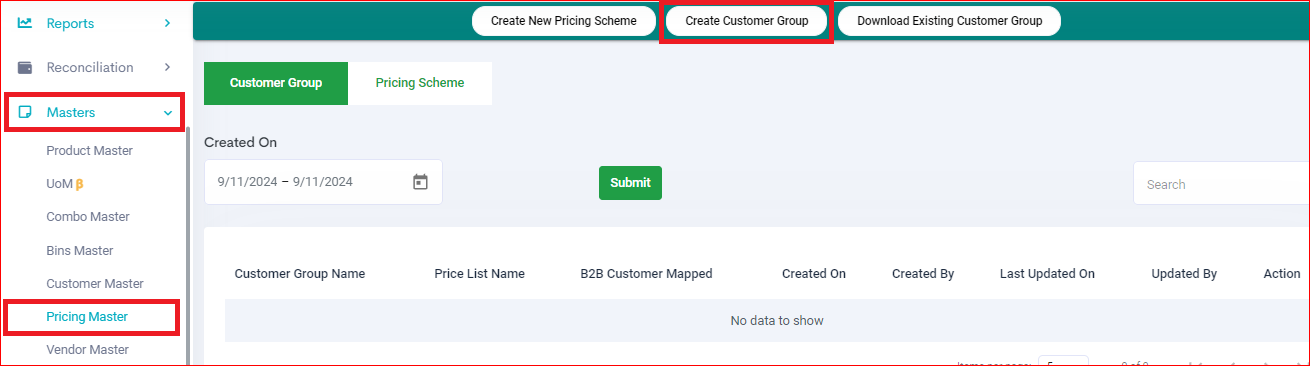
Task: Click Price List Name column header
Action: 479,273
